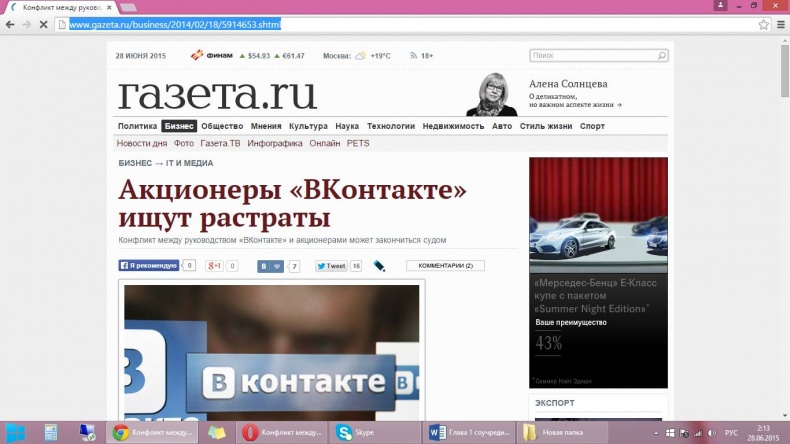Open the Бизнес section
The height and width of the screenshot is (444, 790).
tap(179, 126)
